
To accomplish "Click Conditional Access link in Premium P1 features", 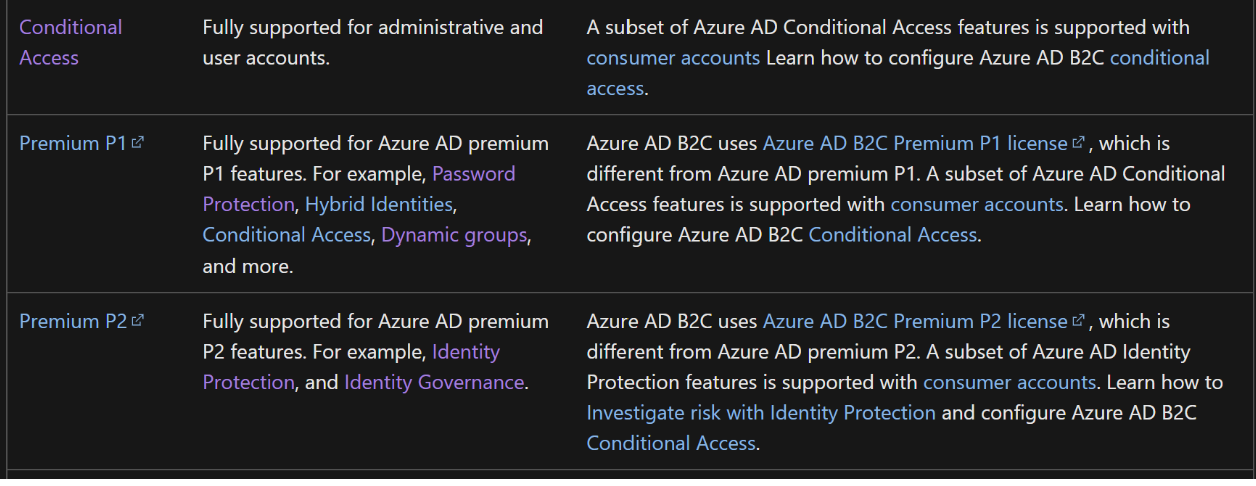I will [x=286, y=234].
